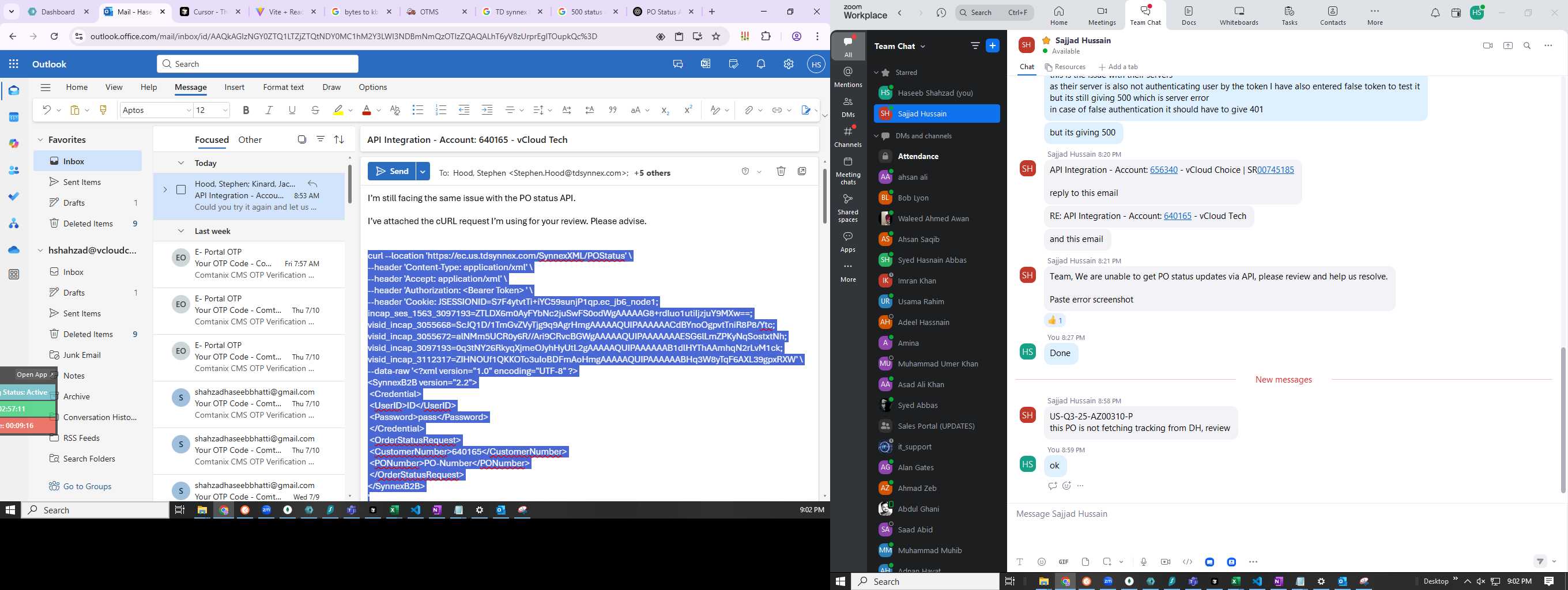This screenshot has height=590, width=1568.
Task: Collapse the Favorites folder group
Action: [40, 140]
